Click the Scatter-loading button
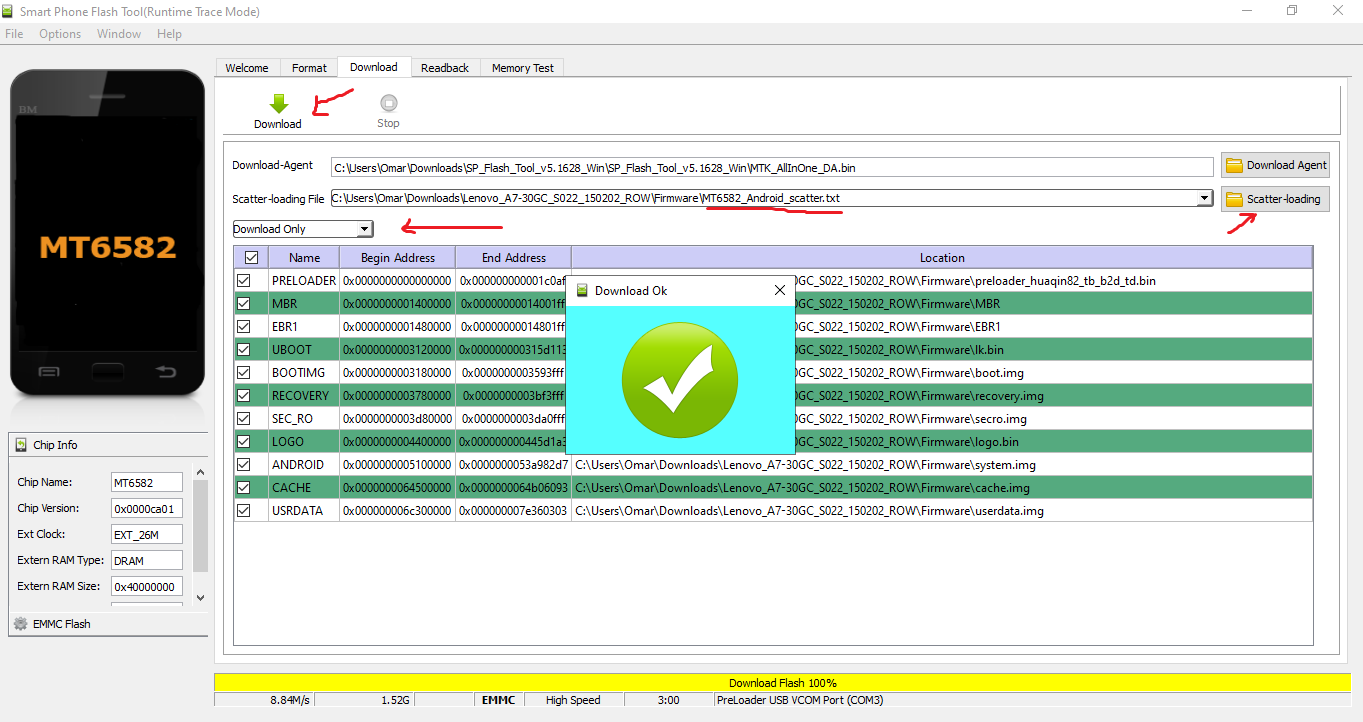 (1275, 199)
